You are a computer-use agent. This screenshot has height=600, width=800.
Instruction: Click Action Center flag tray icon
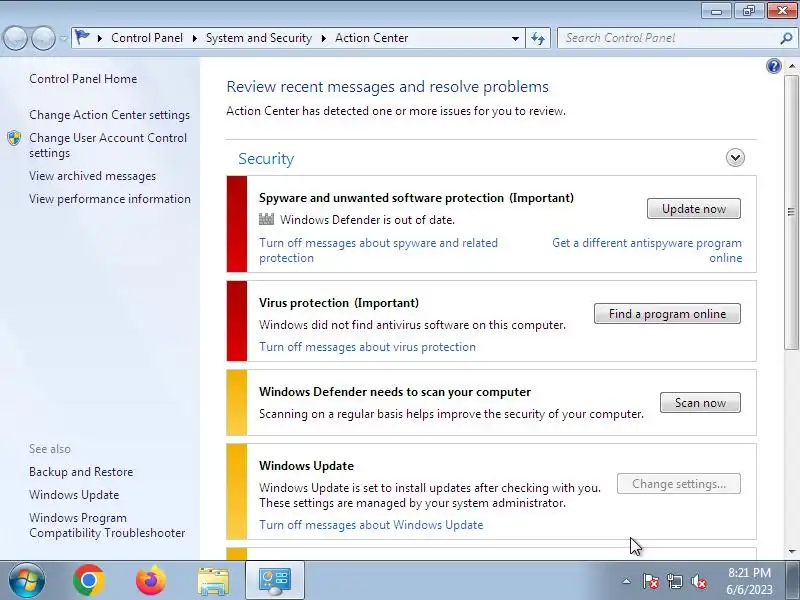[650, 581]
